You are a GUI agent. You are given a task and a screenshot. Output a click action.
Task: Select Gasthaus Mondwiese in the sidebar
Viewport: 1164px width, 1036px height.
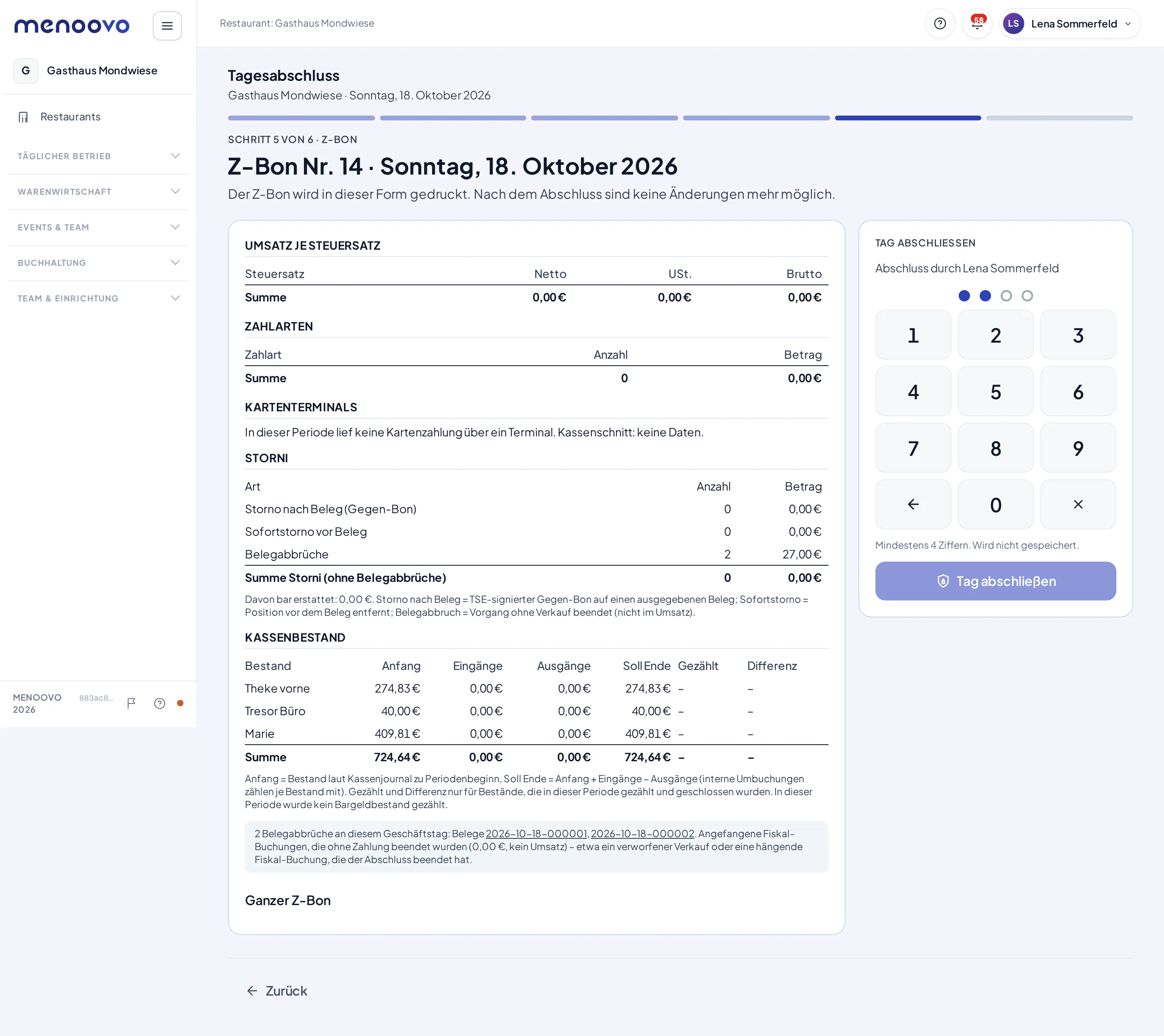[x=98, y=71]
